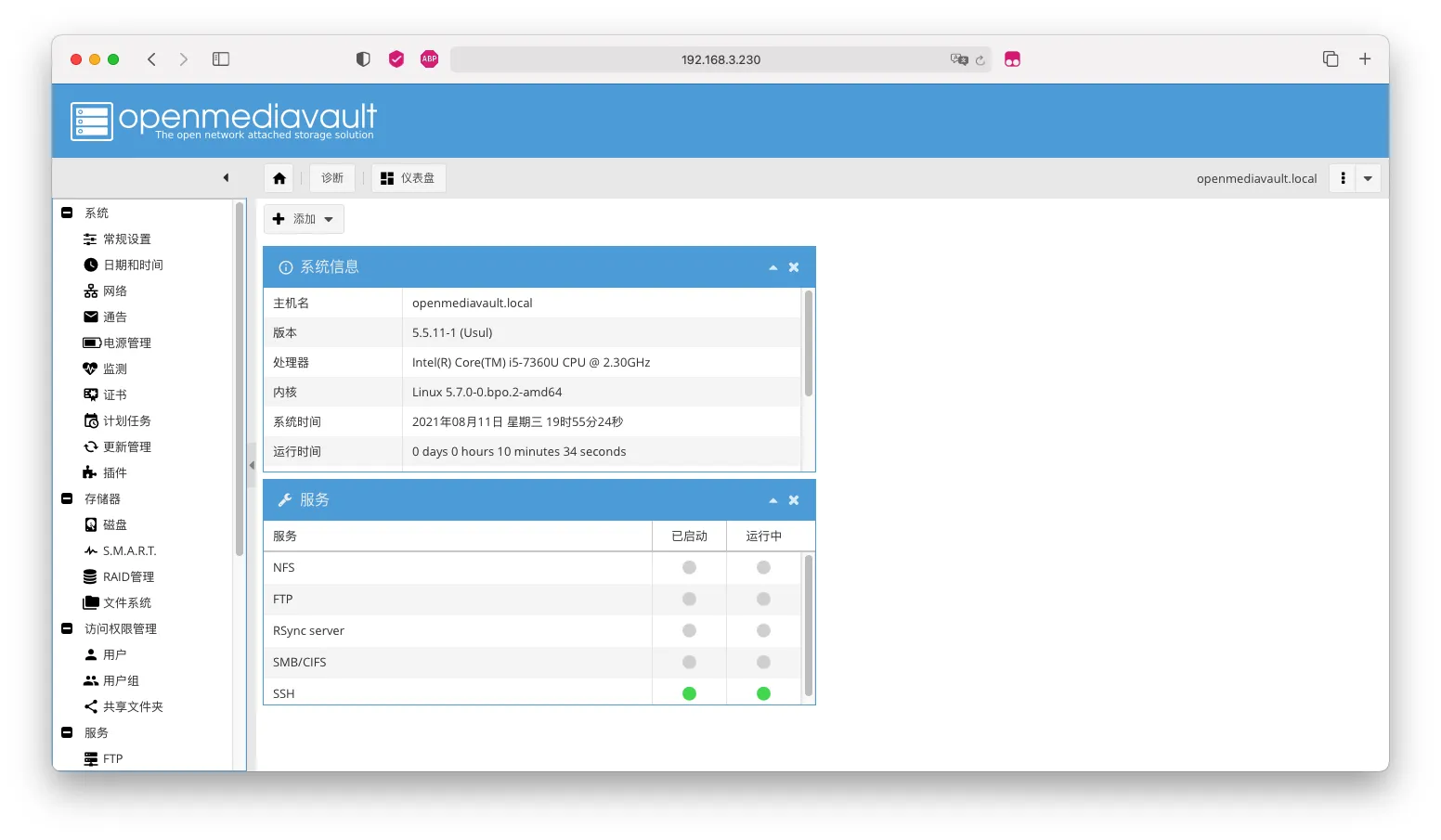The height and width of the screenshot is (840, 1441).
Task: Open a new Safari tab
Action: (x=1365, y=59)
